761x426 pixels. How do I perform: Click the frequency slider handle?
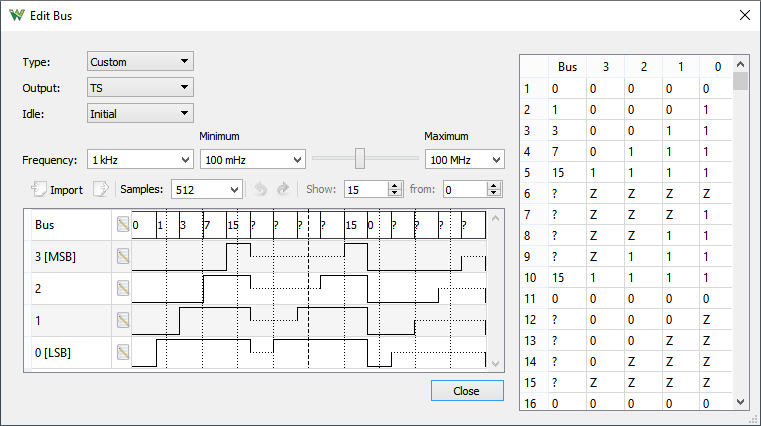click(x=360, y=159)
